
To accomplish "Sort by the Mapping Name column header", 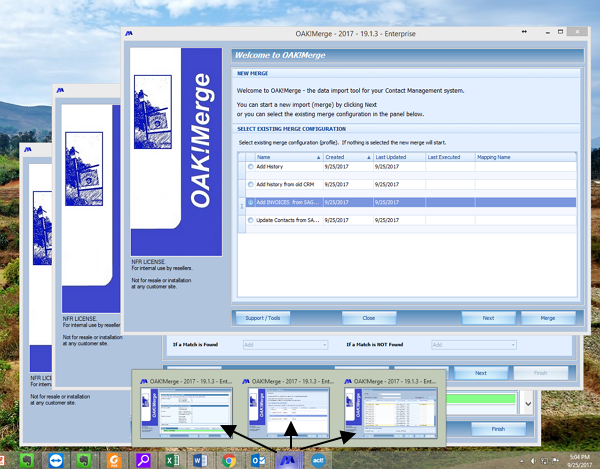I will click(x=525, y=157).
